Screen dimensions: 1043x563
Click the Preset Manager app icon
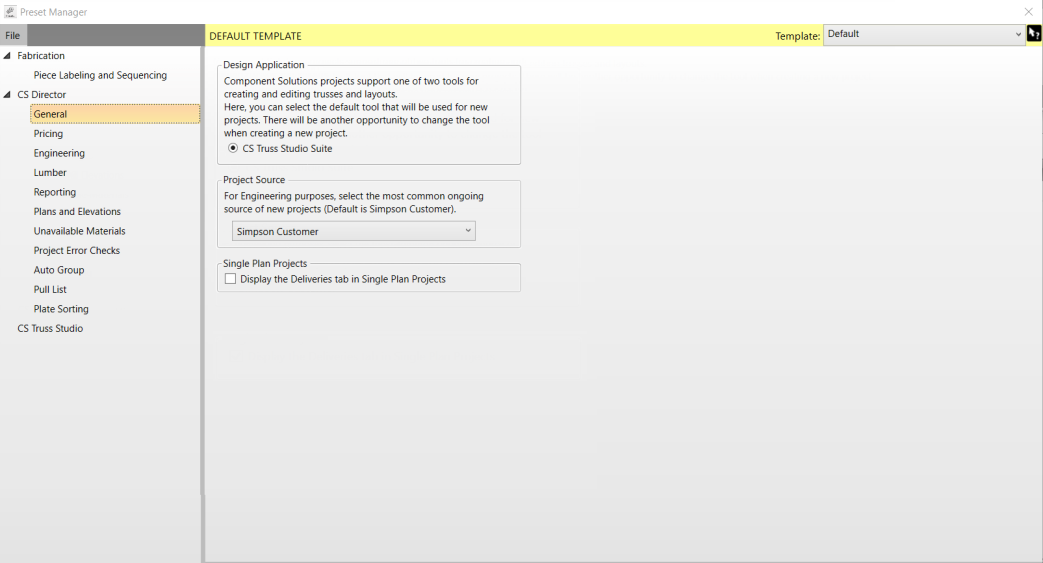tap(10, 12)
